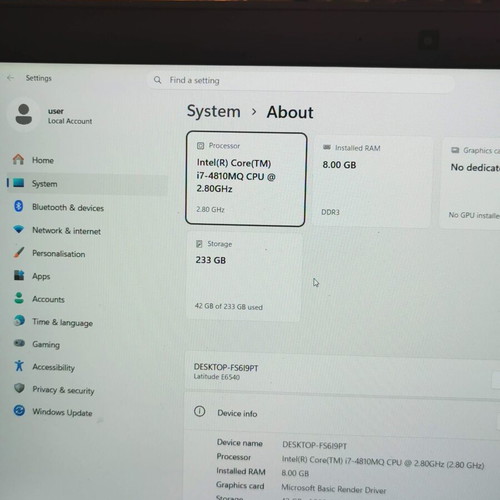Click the Device name value DESKTOP-FS6I9PT
500x500 pixels.
314,445
